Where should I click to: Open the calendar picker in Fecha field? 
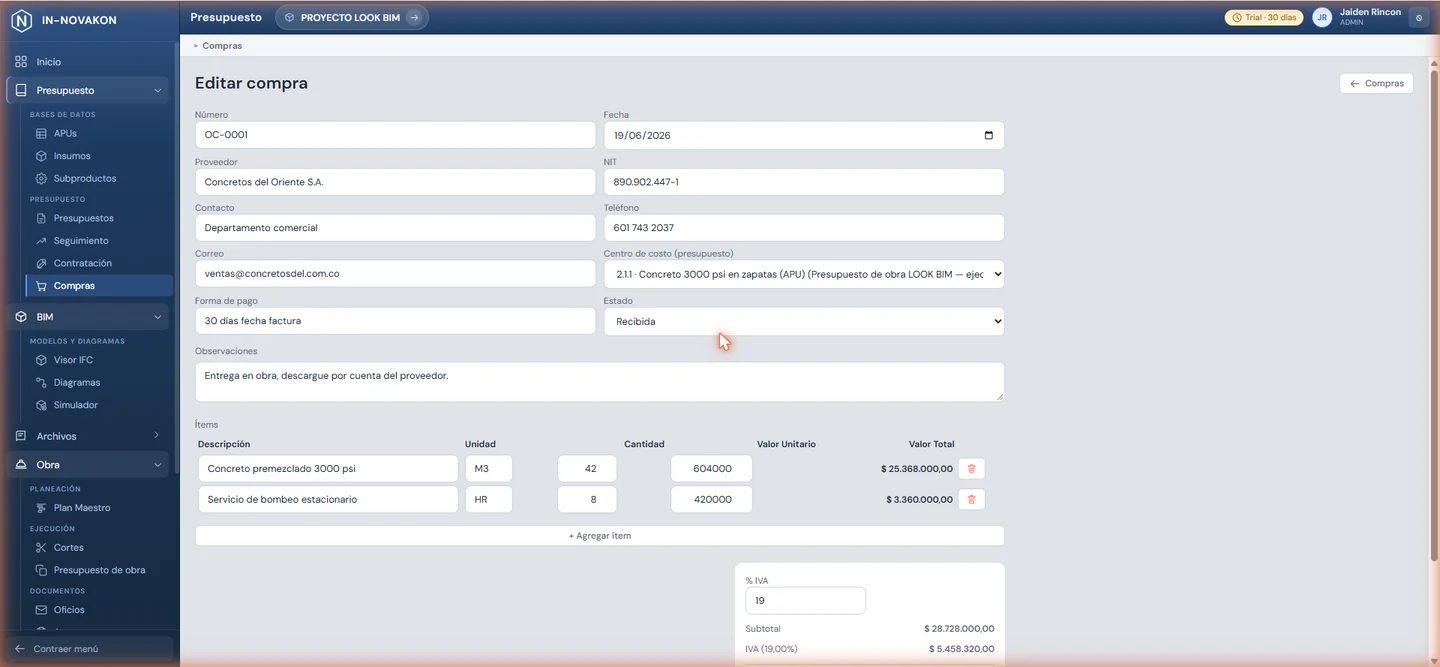[x=988, y=136]
